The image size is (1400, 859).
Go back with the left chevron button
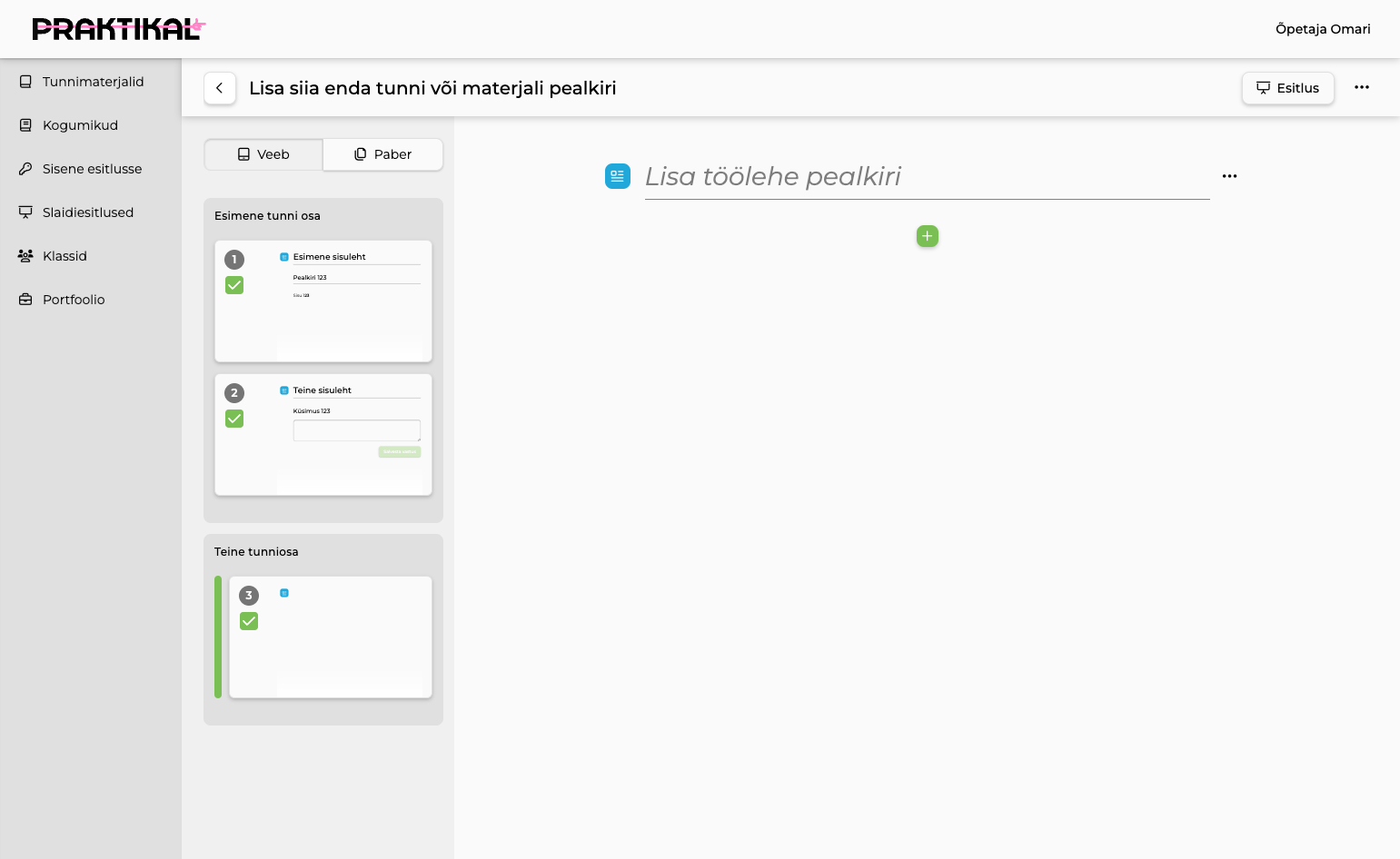coord(220,88)
